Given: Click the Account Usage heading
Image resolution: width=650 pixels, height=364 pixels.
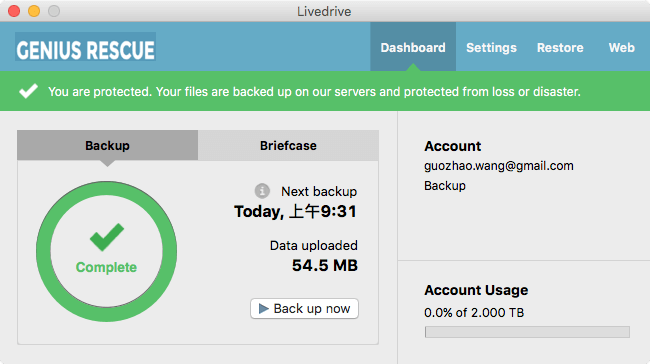Looking at the screenshot, I should pyautogui.click(x=476, y=290).
